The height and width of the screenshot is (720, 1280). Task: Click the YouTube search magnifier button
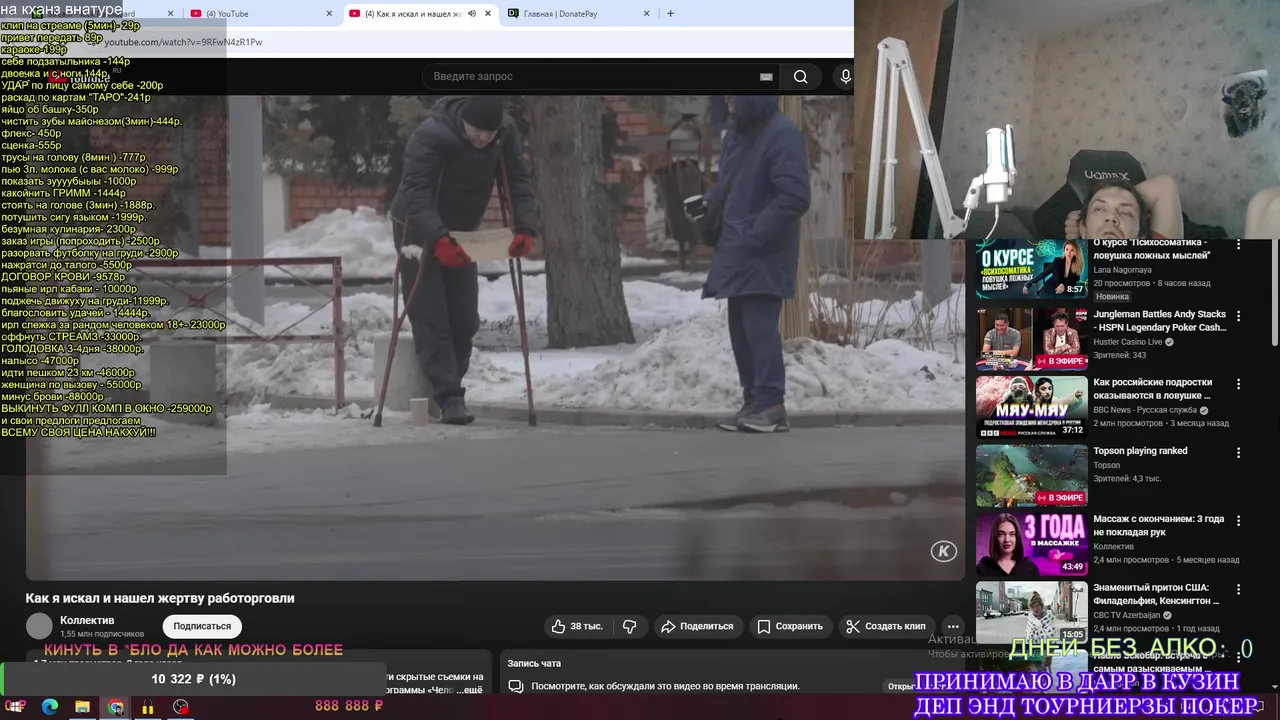tap(800, 77)
